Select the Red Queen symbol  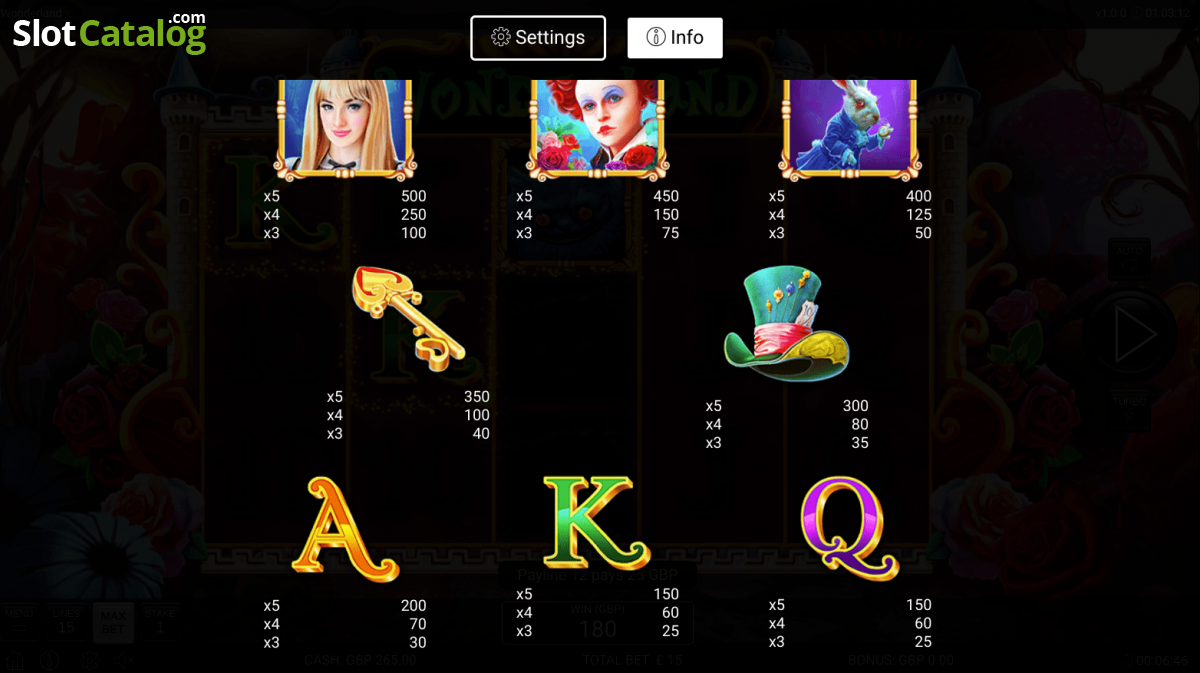click(597, 128)
